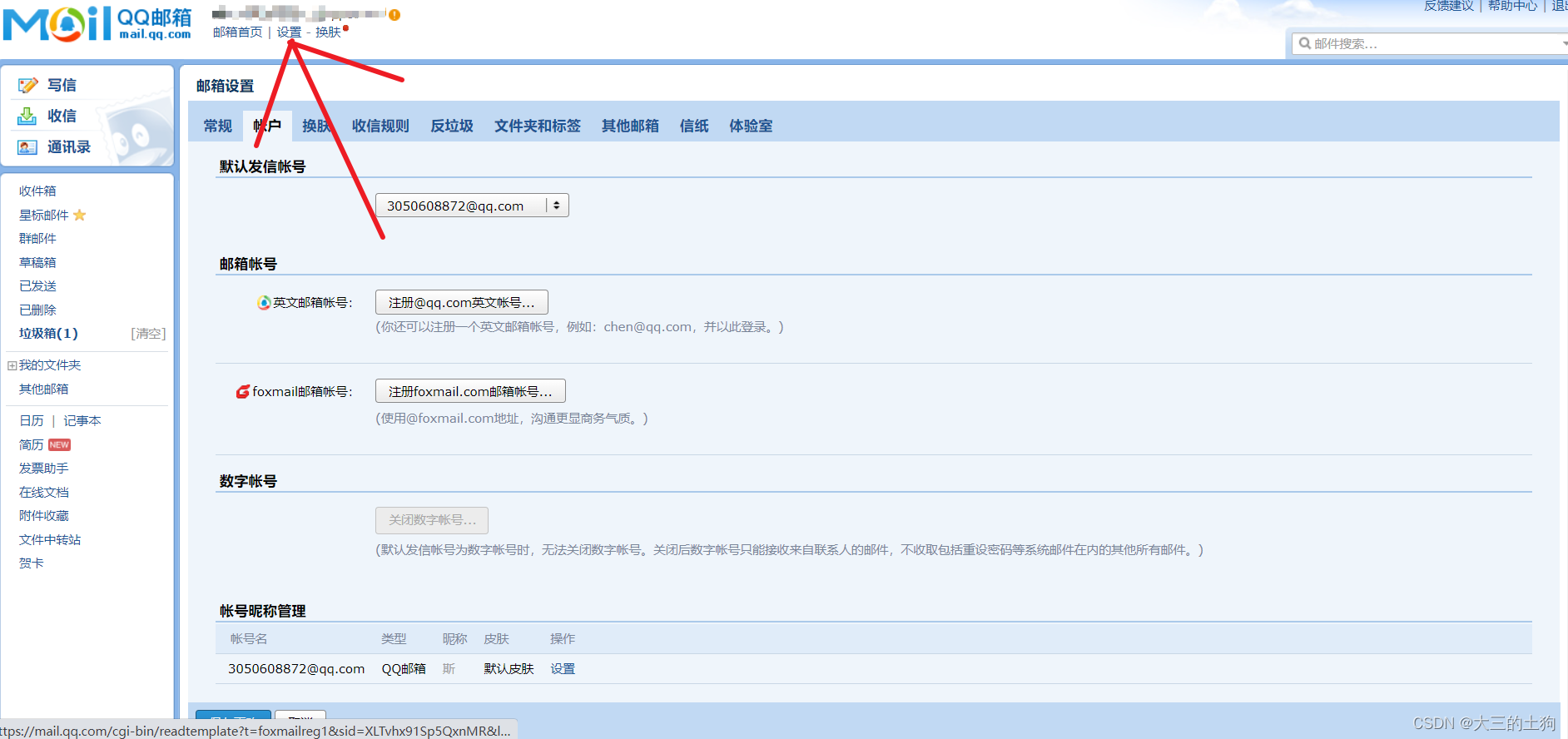The image size is (1568, 739).
Task: Click 清空 to empty the junk folder
Action: (x=148, y=333)
